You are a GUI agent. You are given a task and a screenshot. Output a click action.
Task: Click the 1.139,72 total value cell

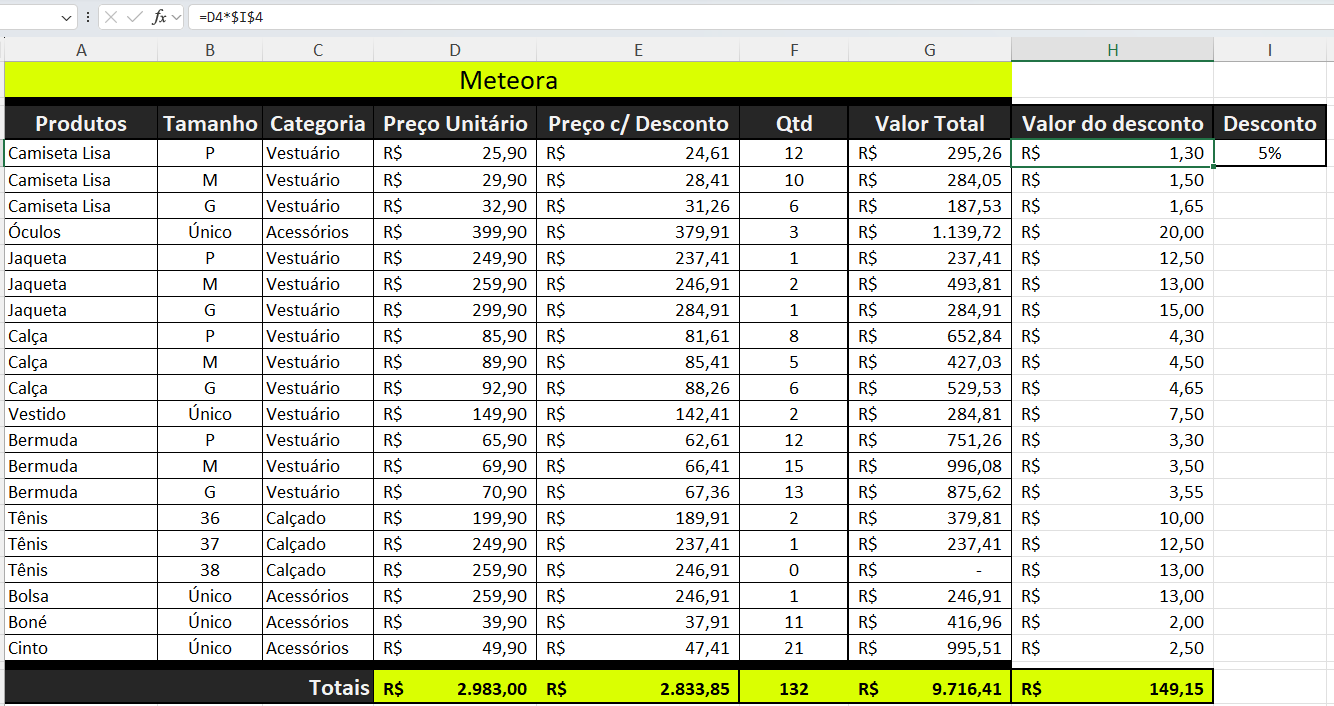click(x=930, y=232)
